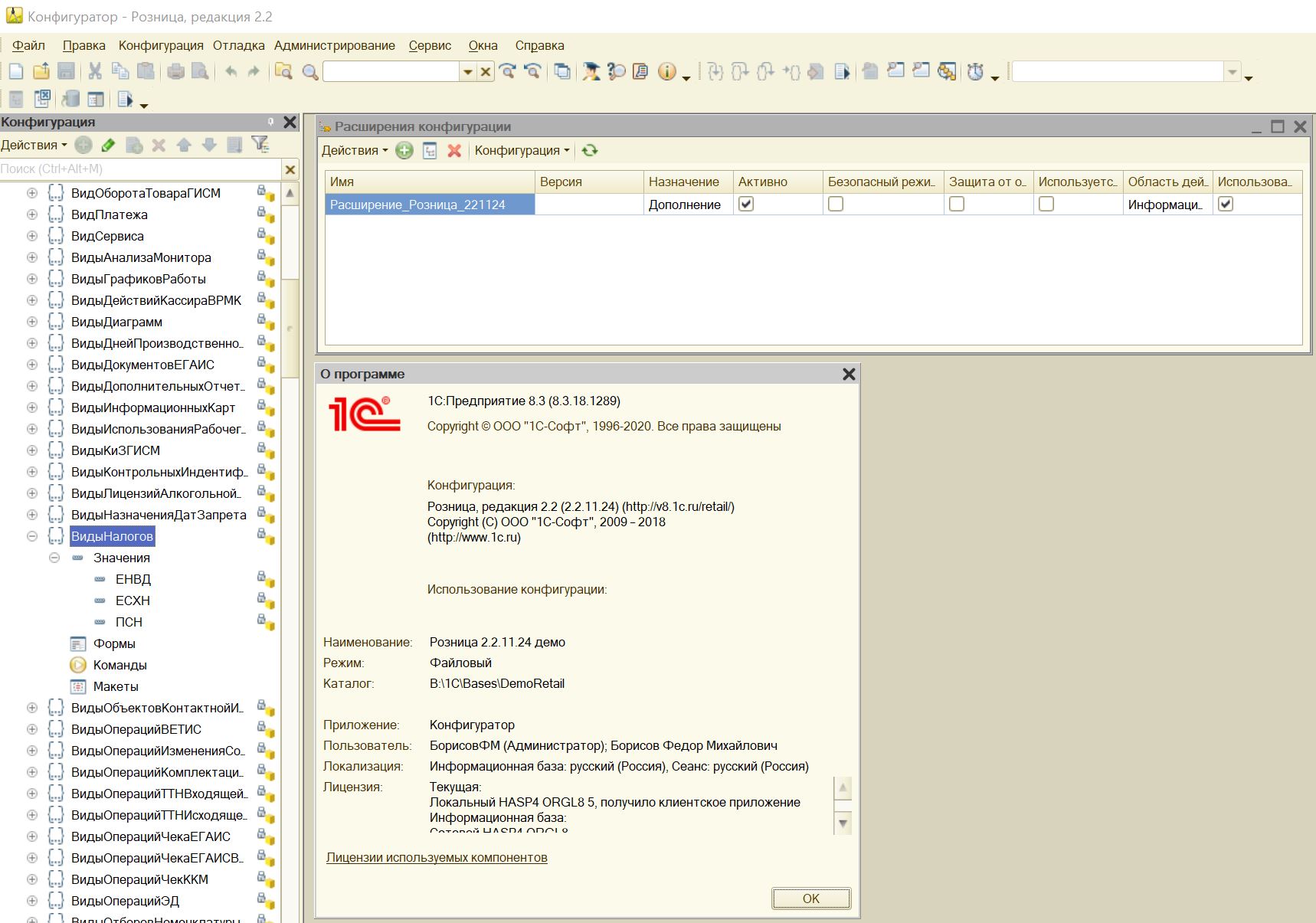Viewport: 1316px width, 923px height.
Task: Expand the ВидПлатежа node
Action: tap(32, 214)
